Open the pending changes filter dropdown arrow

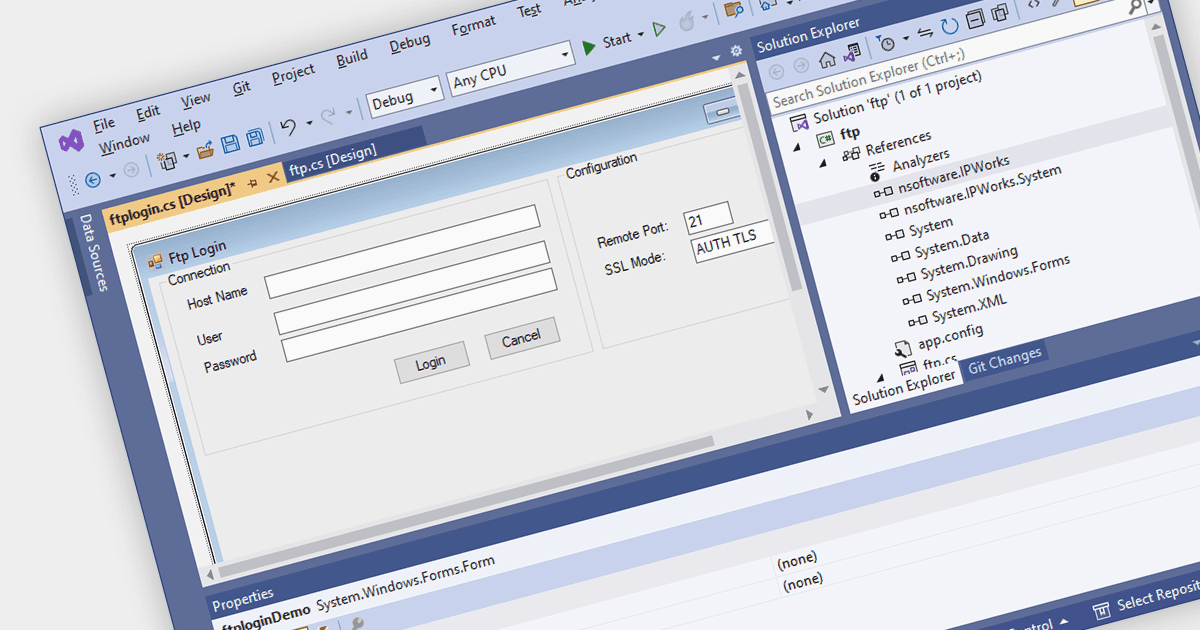(x=904, y=40)
